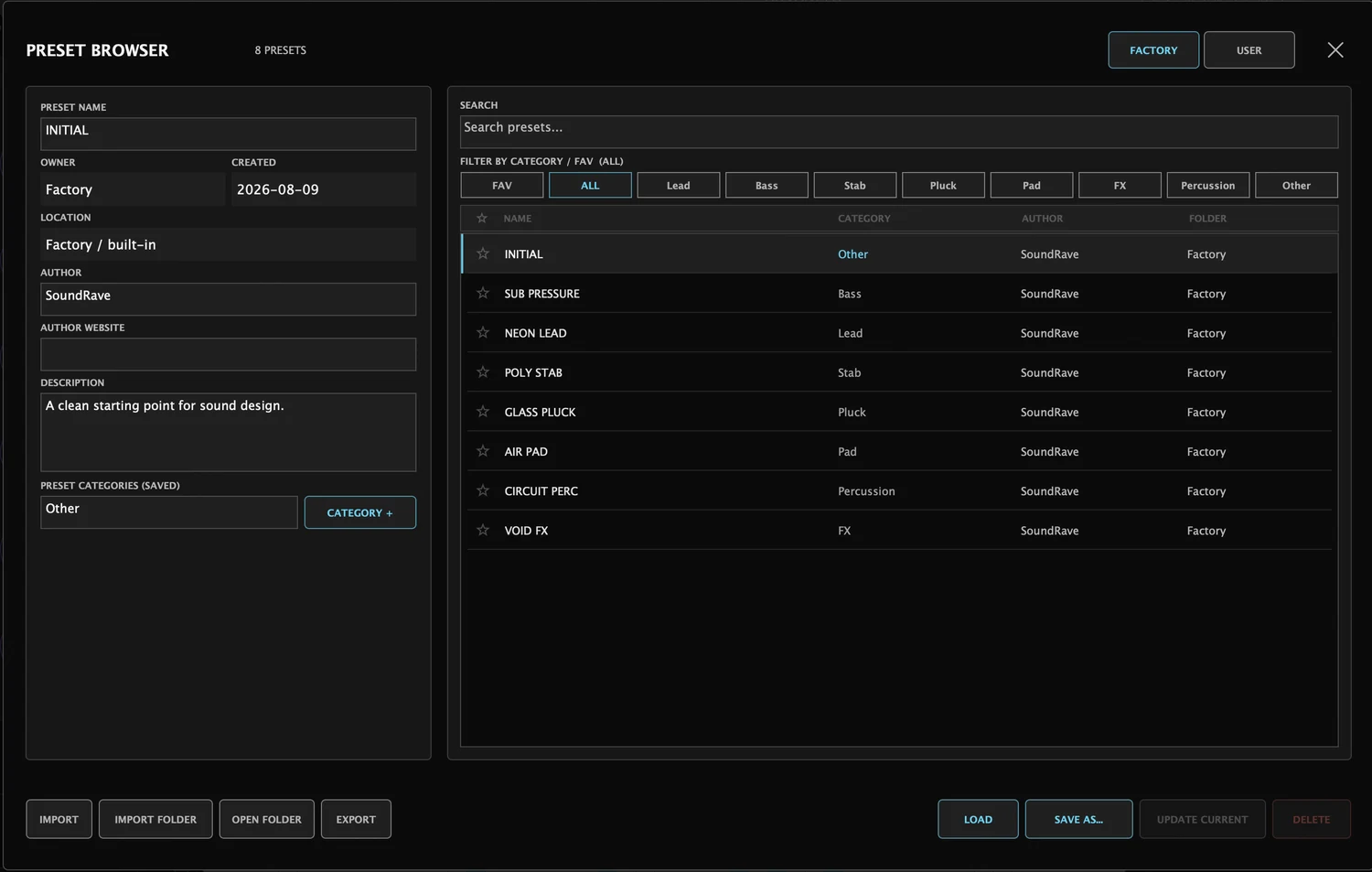Click the 8 PRESETS count label

(281, 50)
